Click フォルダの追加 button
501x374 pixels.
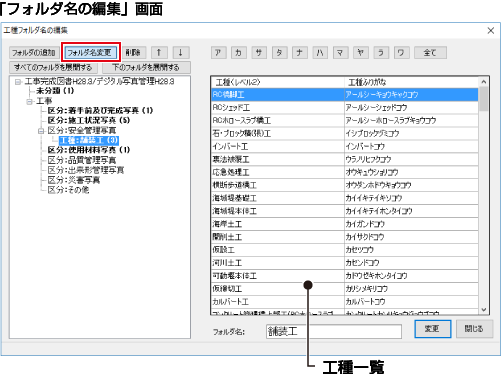click(x=34, y=52)
